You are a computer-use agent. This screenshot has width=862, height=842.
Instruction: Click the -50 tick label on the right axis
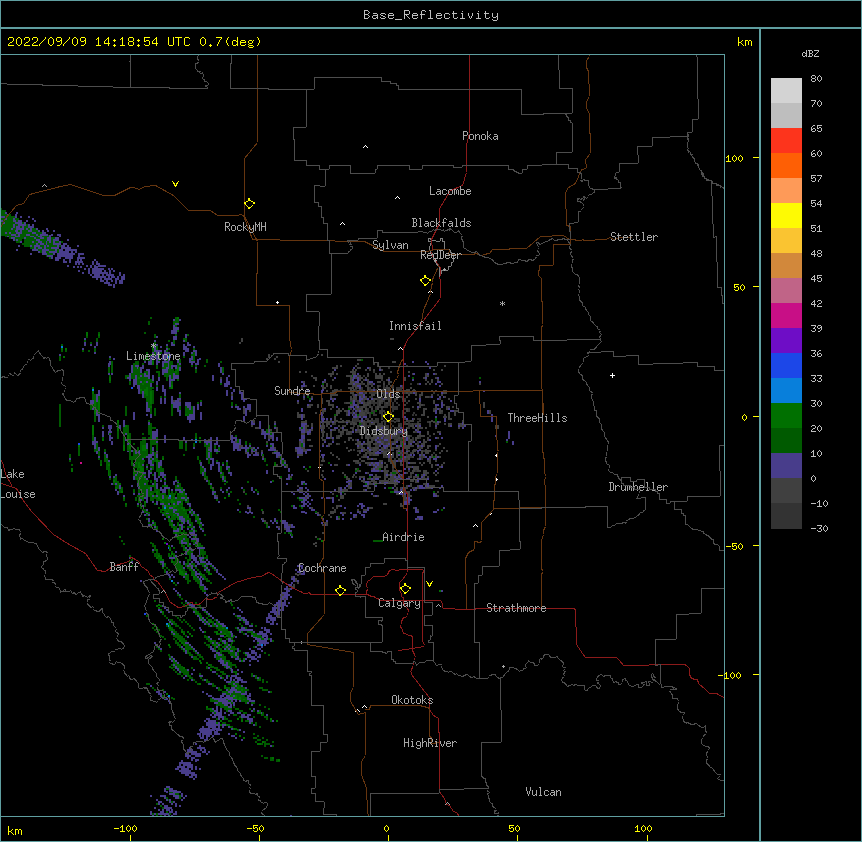point(734,546)
